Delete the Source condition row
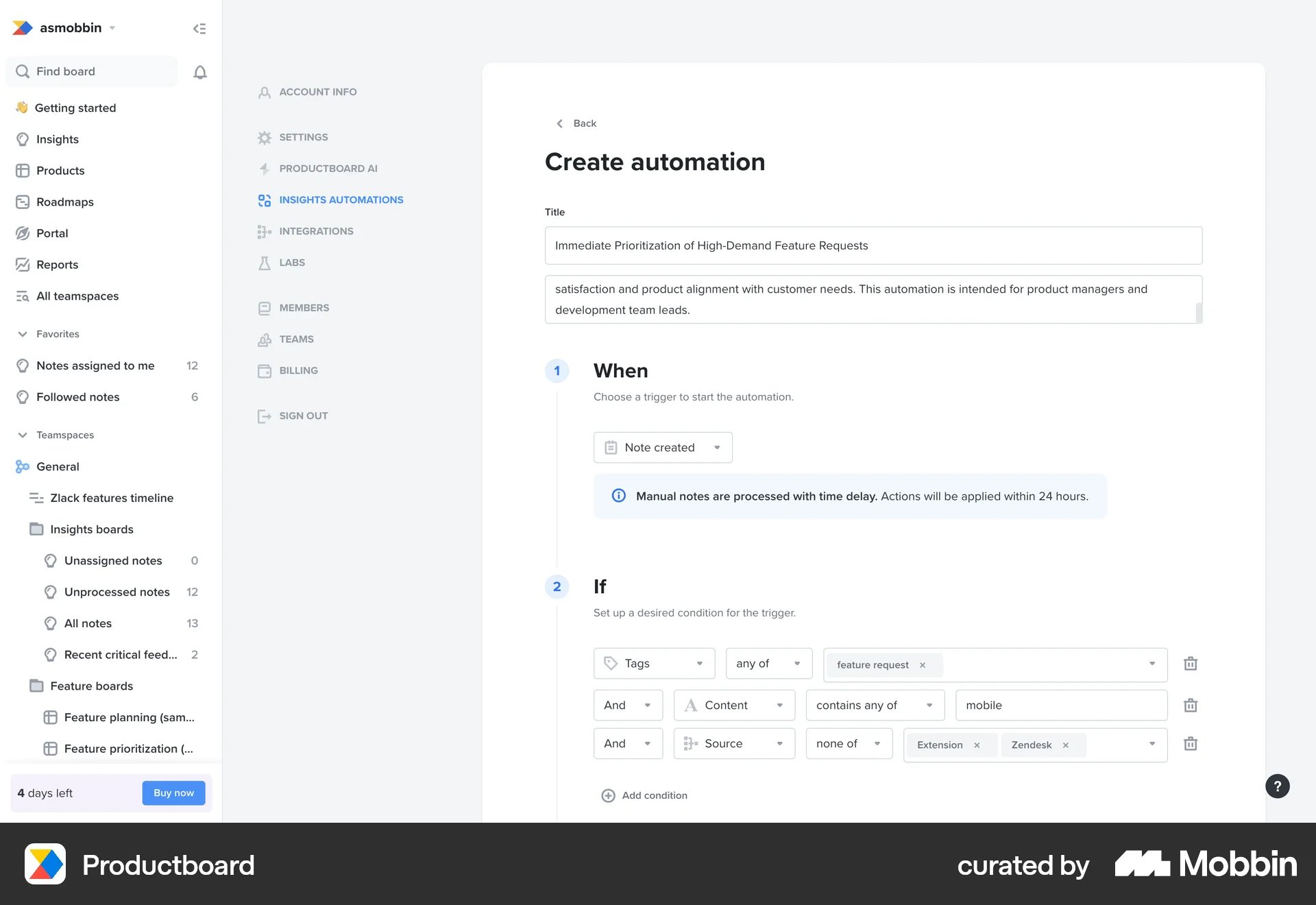 (x=1191, y=743)
